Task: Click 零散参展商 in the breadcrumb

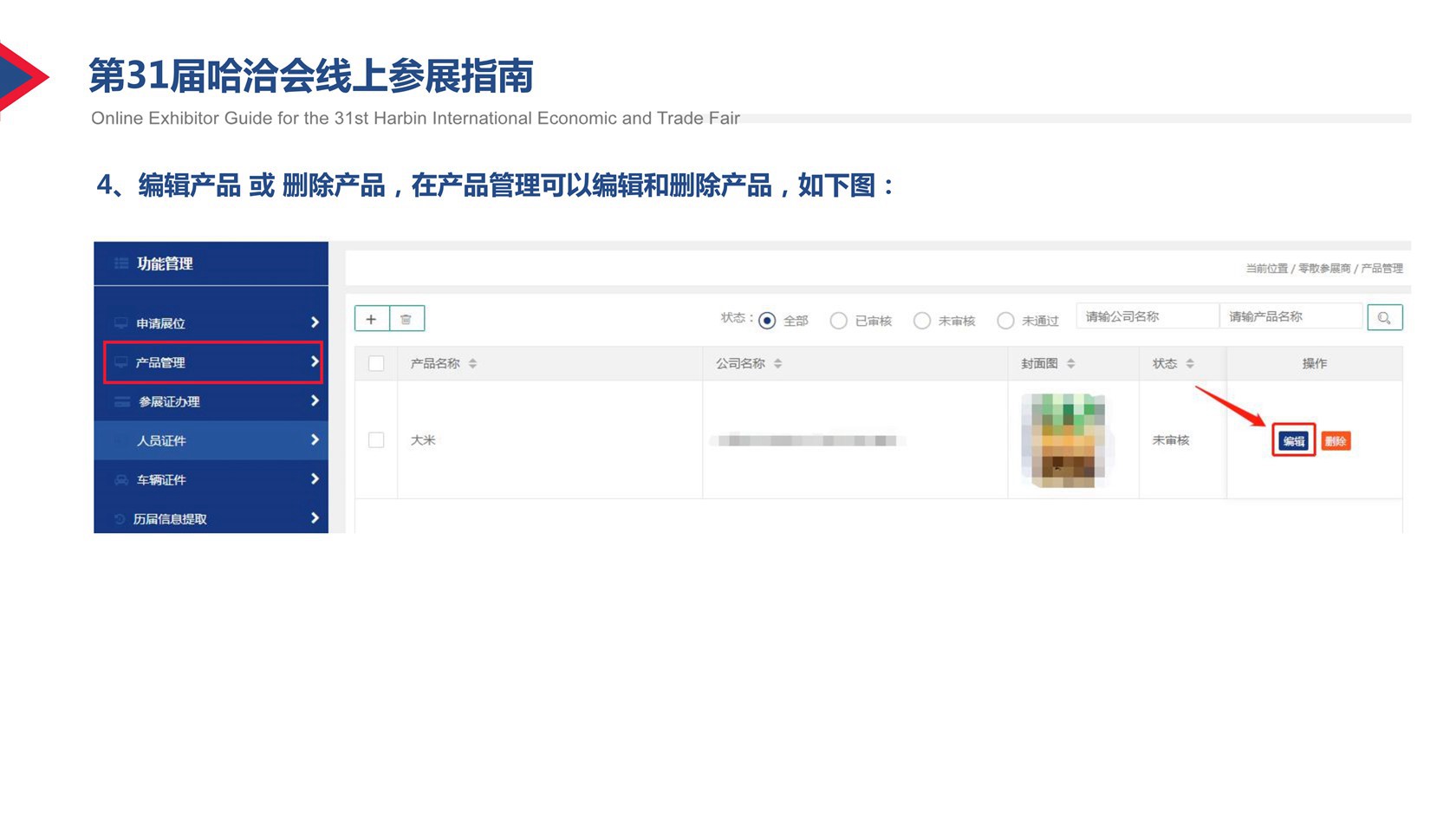Action: [1324, 269]
